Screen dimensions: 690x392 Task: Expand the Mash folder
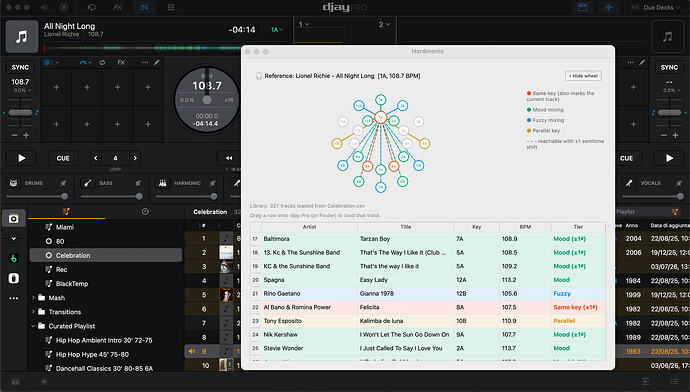pos(33,298)
